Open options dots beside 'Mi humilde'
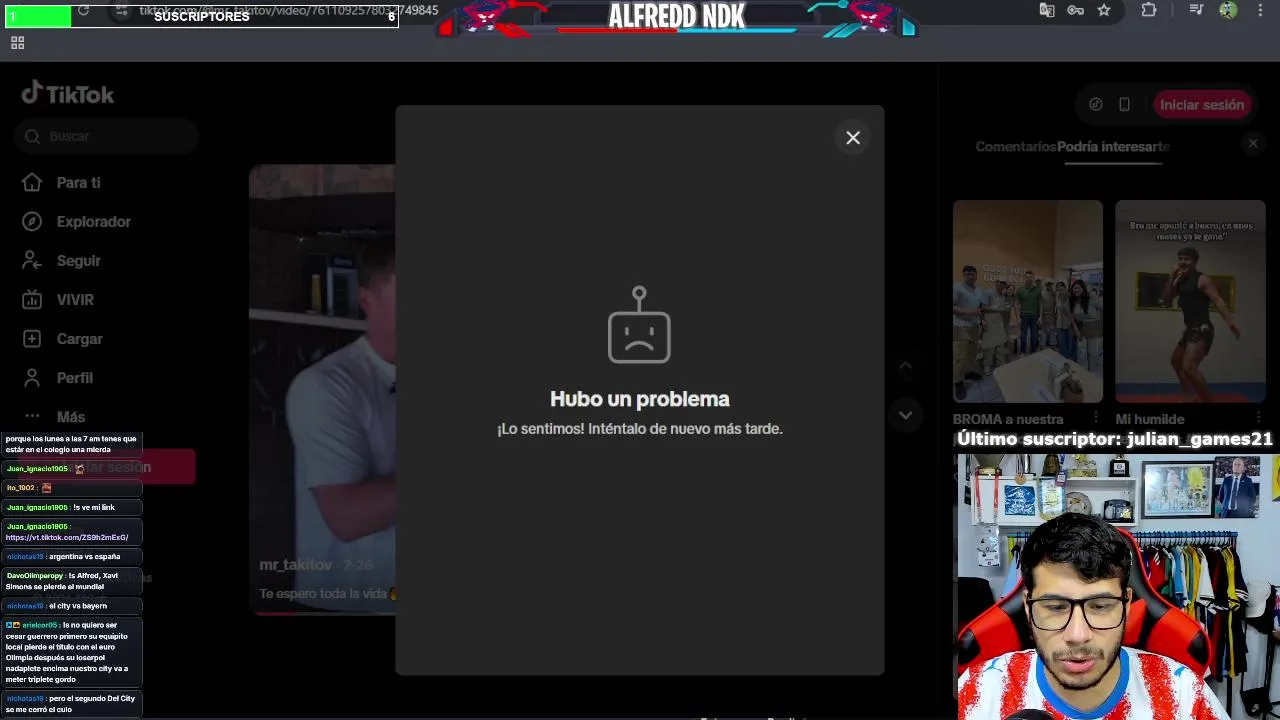This screenshot has height=720, width=1280. [1258, 418]
